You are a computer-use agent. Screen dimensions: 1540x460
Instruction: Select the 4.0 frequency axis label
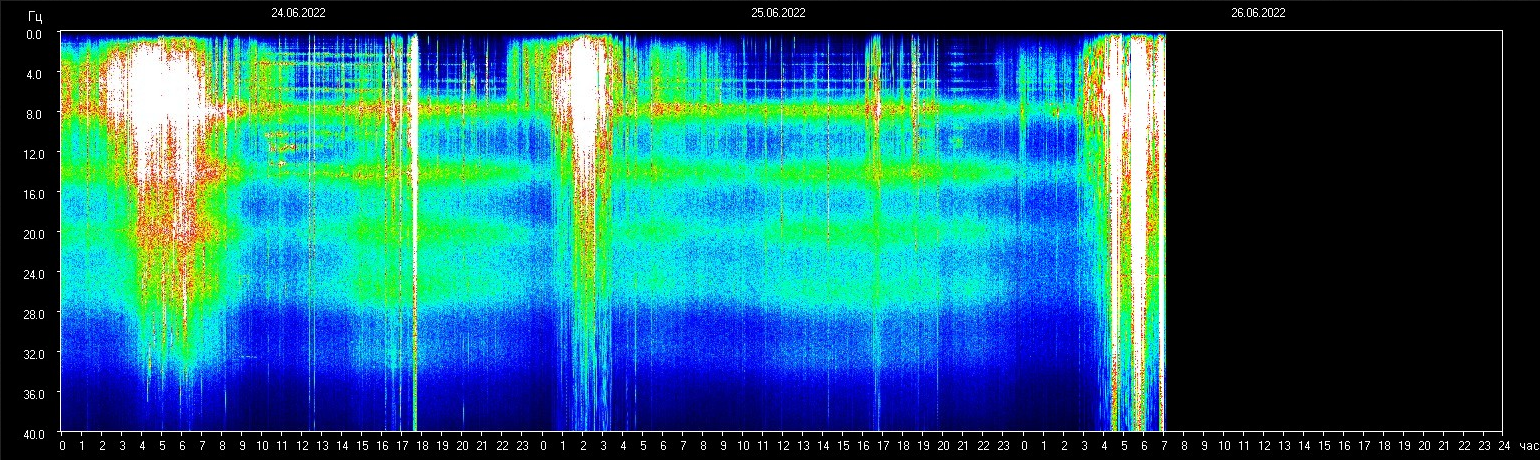click(34, 74)
